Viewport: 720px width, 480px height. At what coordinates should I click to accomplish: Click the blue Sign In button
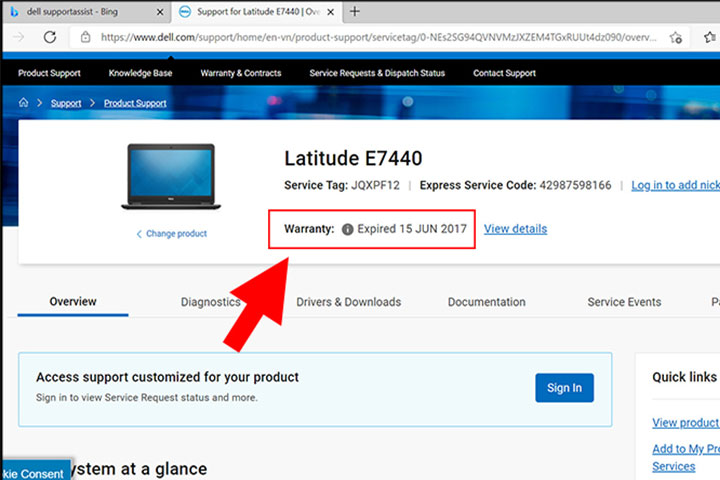[564, 388]
